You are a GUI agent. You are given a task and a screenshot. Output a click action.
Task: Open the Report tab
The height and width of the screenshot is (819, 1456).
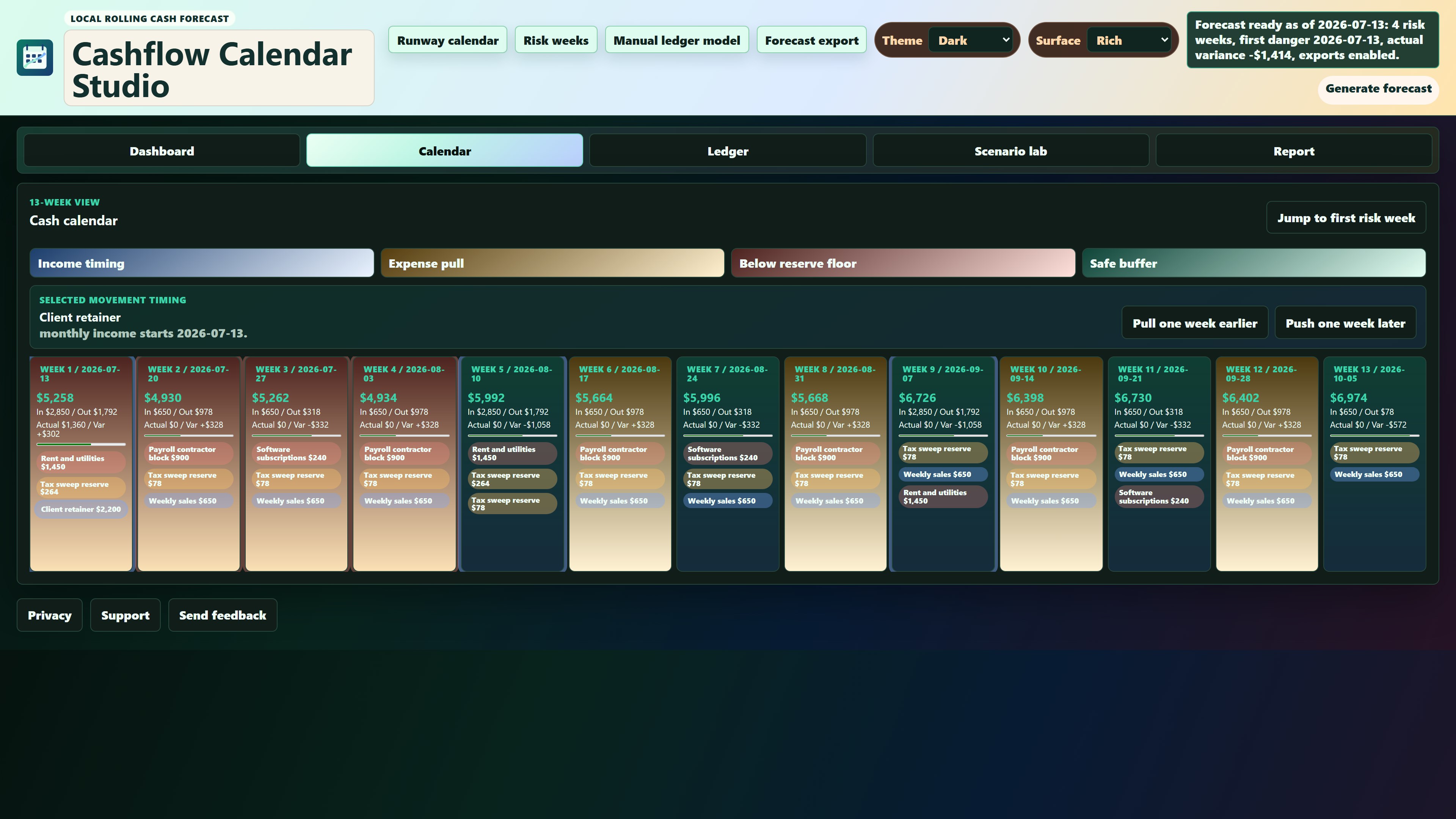click(x=1294, y=151)
